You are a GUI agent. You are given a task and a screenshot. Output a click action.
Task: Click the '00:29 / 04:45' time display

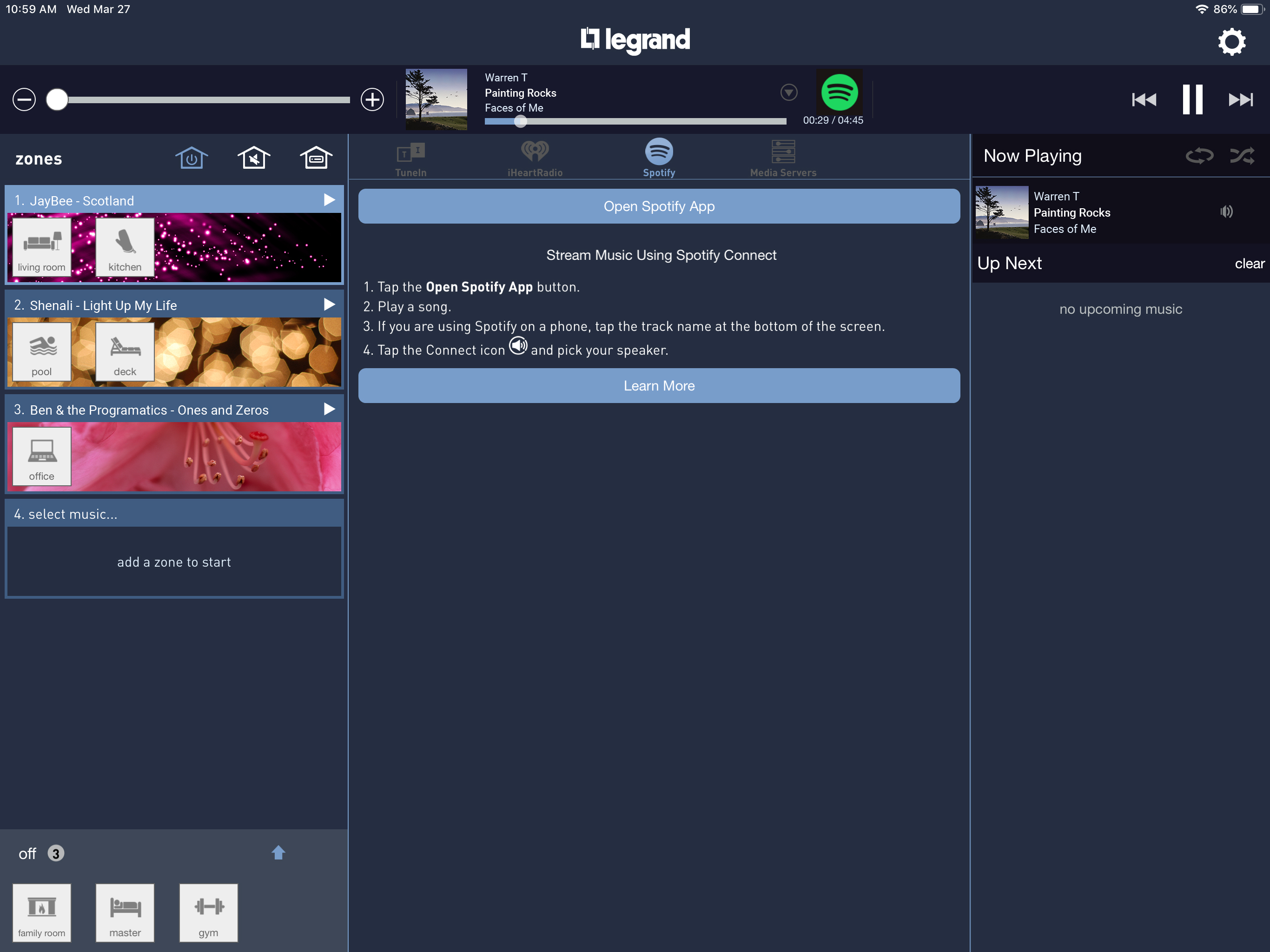tap(833, 120)
